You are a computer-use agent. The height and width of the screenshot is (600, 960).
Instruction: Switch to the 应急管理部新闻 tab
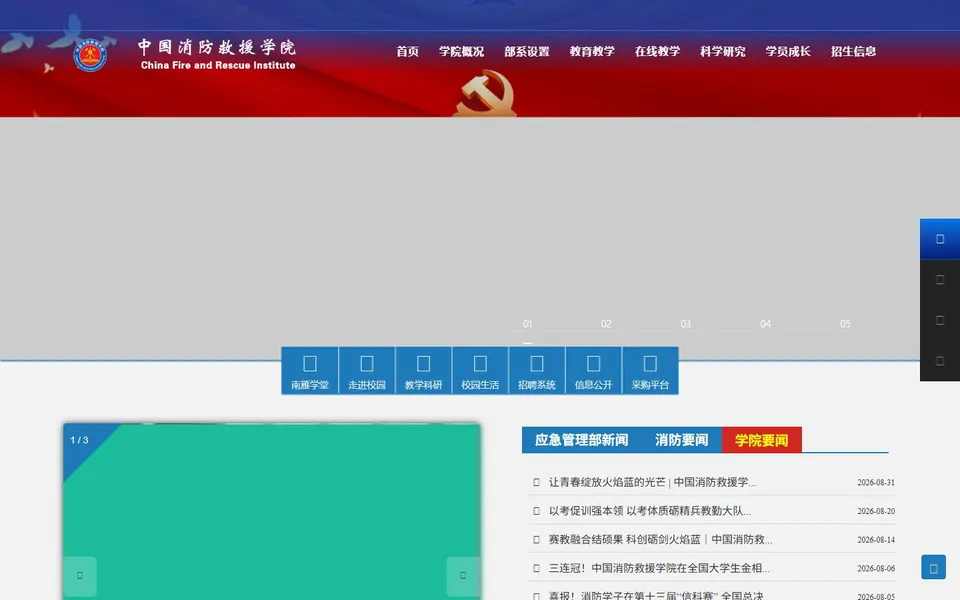tap(582, 440)
